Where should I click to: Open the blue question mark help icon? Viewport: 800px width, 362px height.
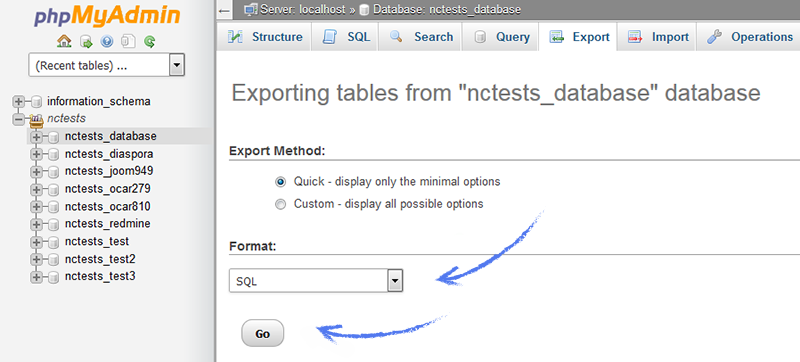107,42
